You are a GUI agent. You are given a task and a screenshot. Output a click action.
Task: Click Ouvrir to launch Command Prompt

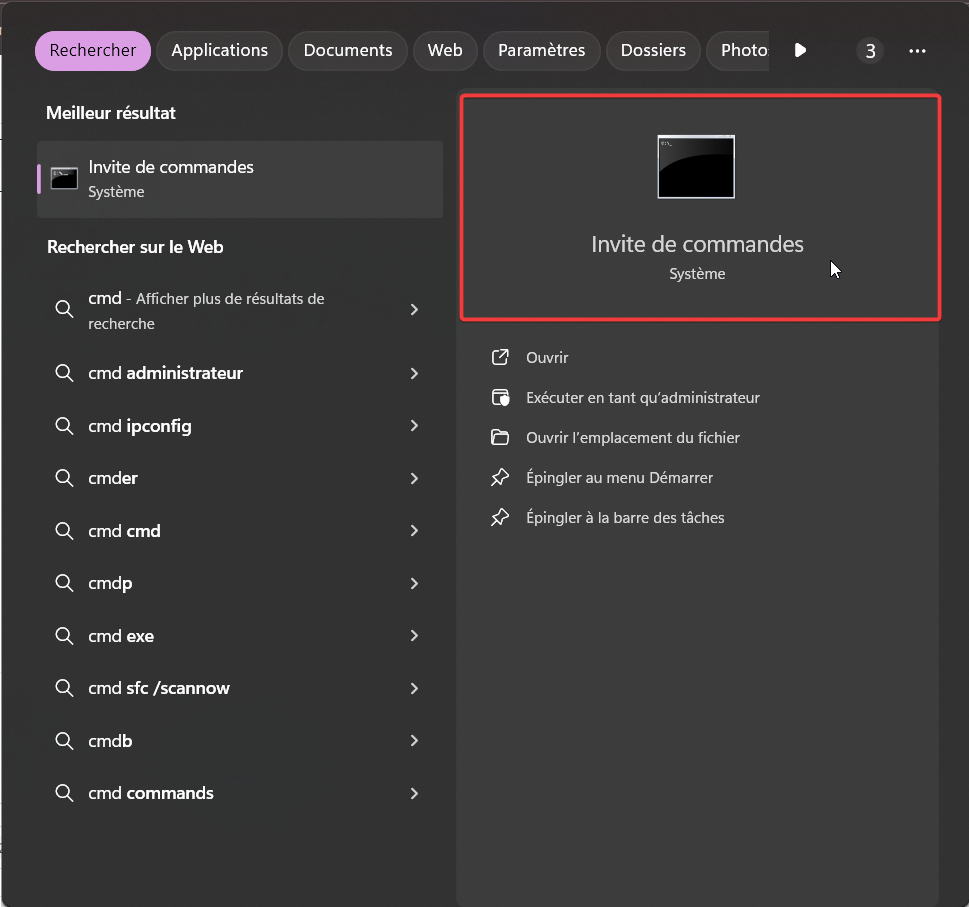pyautogui.click(x=547, y=358)
